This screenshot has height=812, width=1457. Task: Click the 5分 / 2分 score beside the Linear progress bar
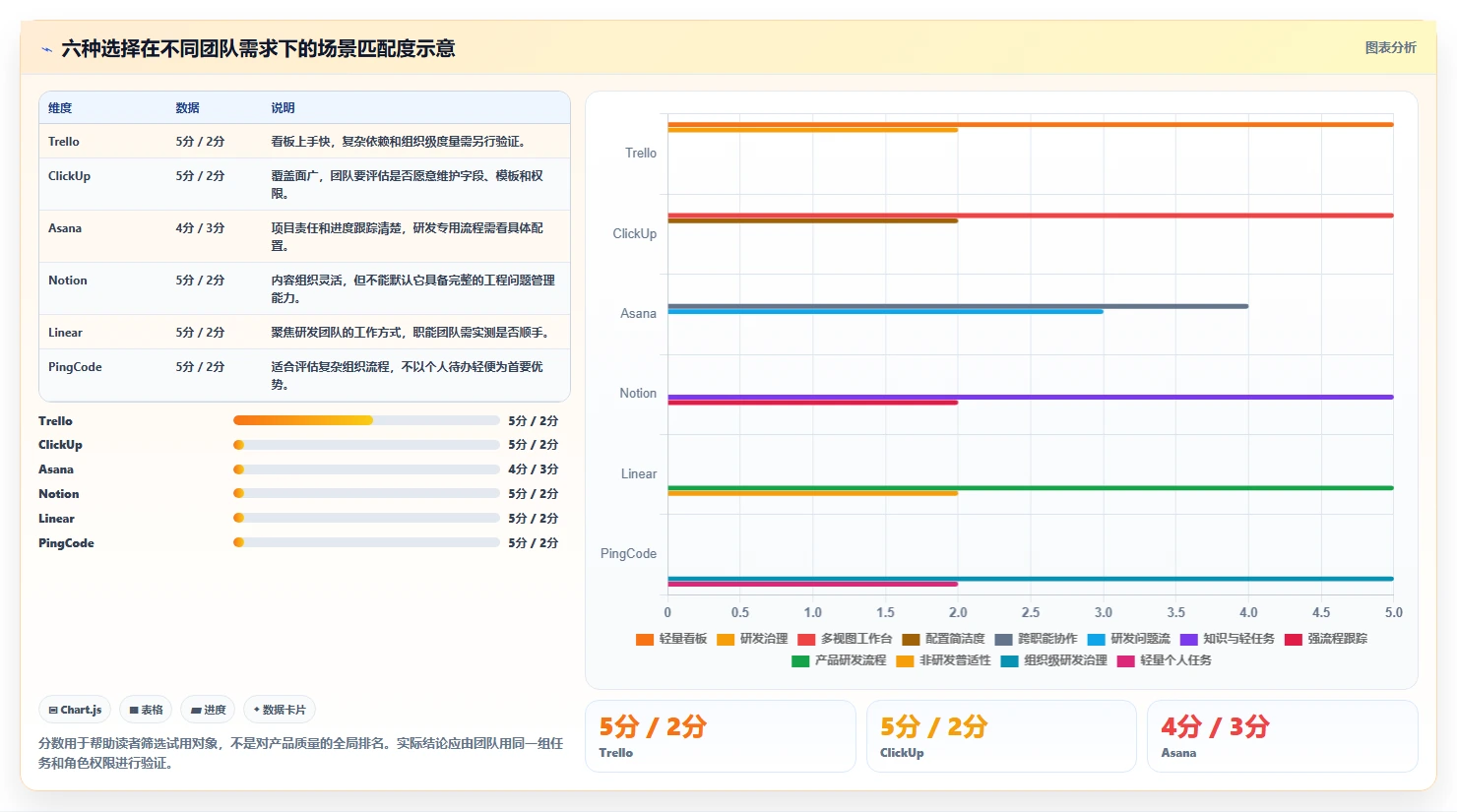coord(534,519)
